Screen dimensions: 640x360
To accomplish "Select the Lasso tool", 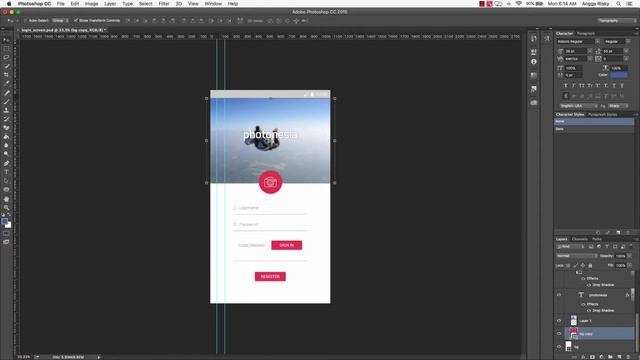I will click(x=6, y=58).
